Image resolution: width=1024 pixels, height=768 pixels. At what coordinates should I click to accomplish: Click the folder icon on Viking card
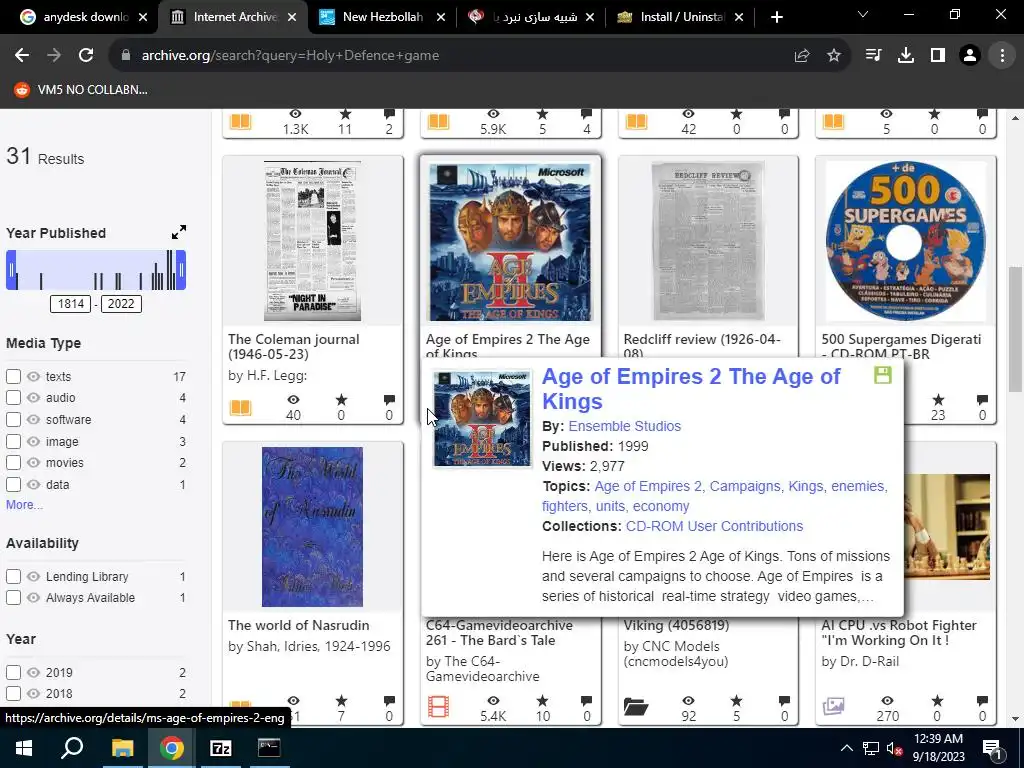(635, 707)
